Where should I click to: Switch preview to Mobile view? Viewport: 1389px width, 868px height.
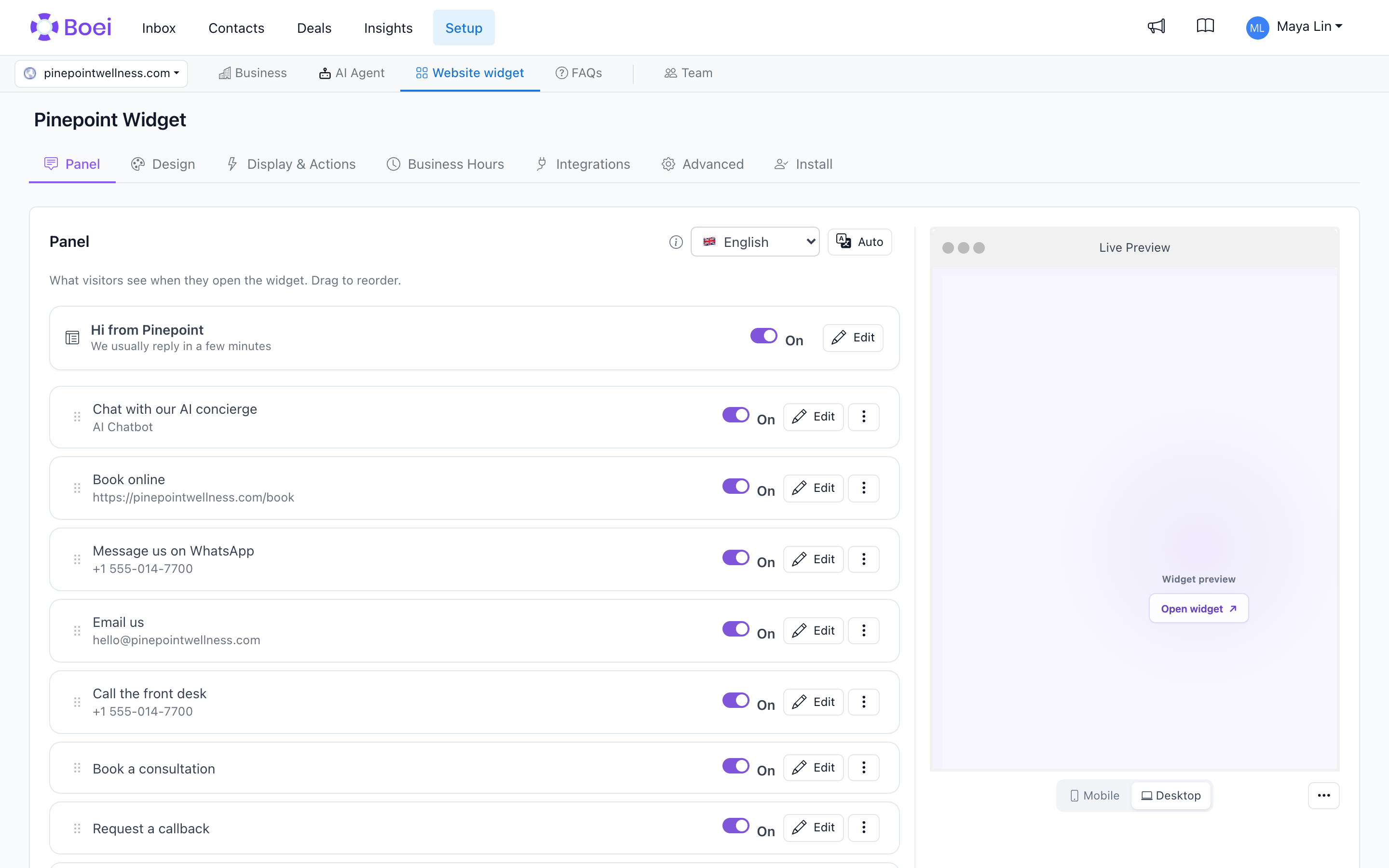(x=1094, y=796)
